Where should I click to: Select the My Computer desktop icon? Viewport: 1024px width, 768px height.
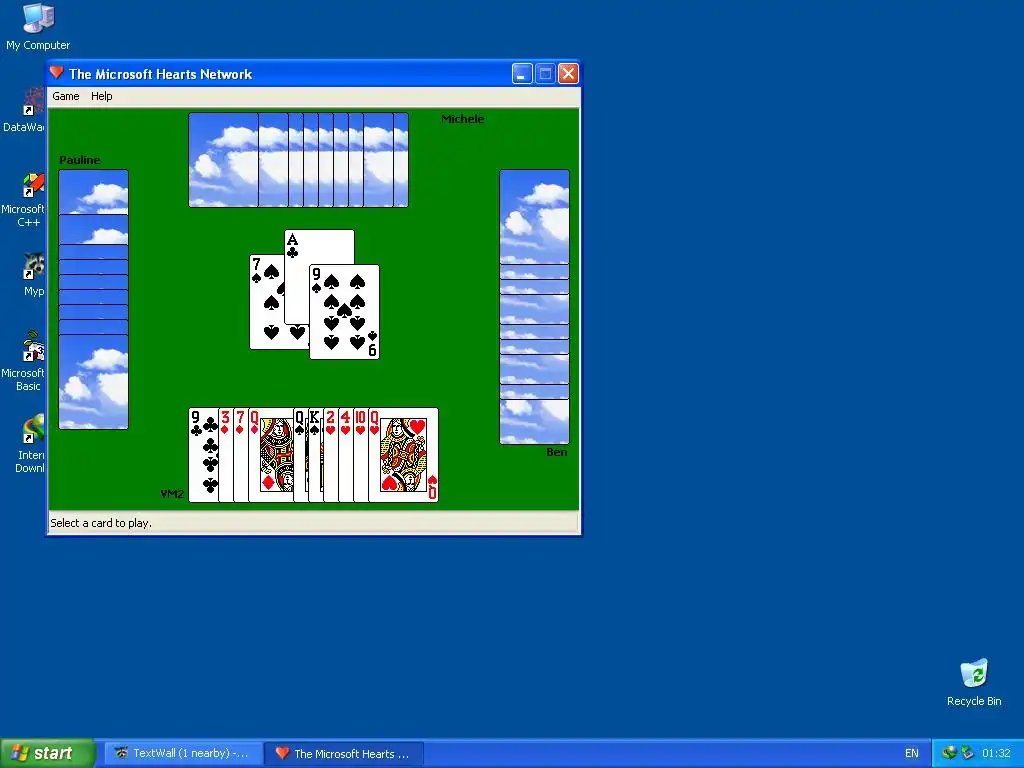38,27
